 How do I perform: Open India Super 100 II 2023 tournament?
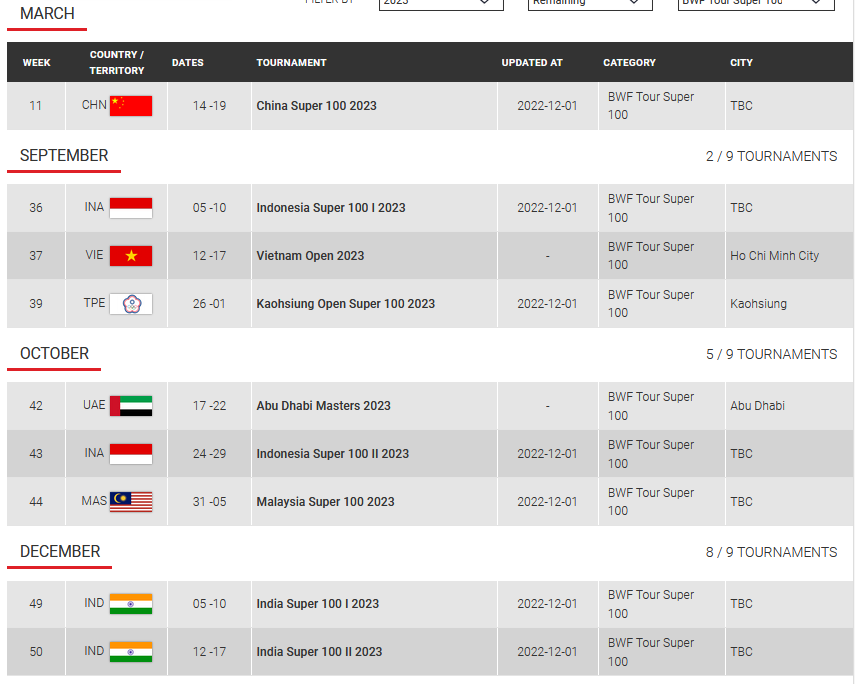point(319,652)
